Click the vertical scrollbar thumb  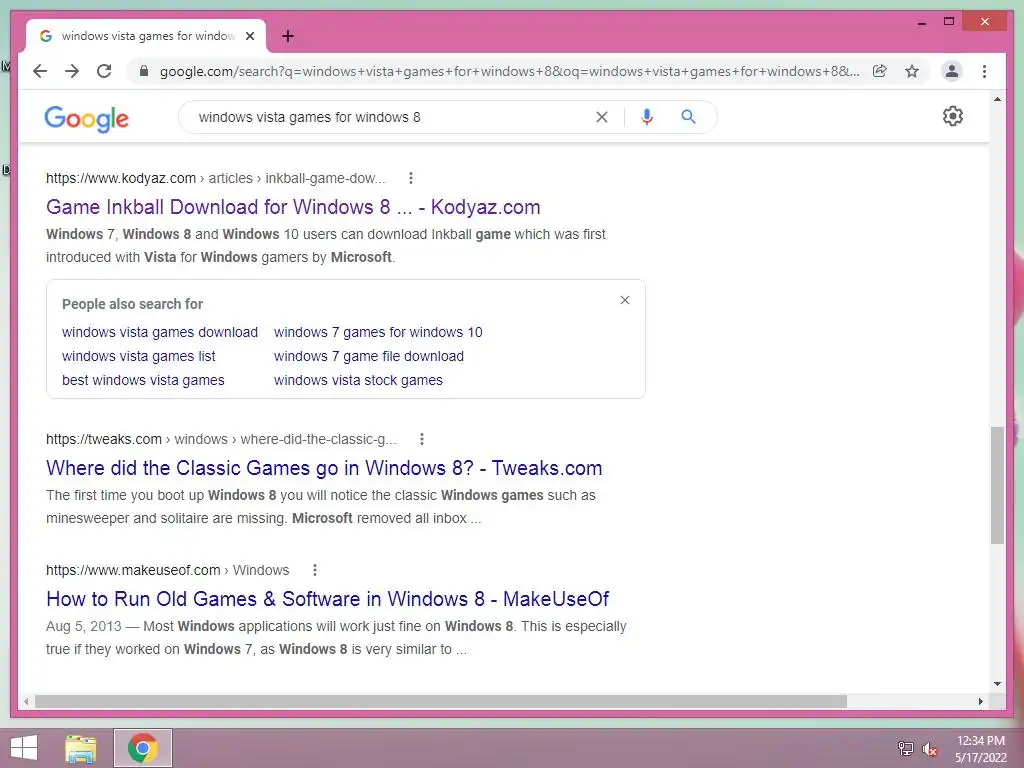click(997, 485)
